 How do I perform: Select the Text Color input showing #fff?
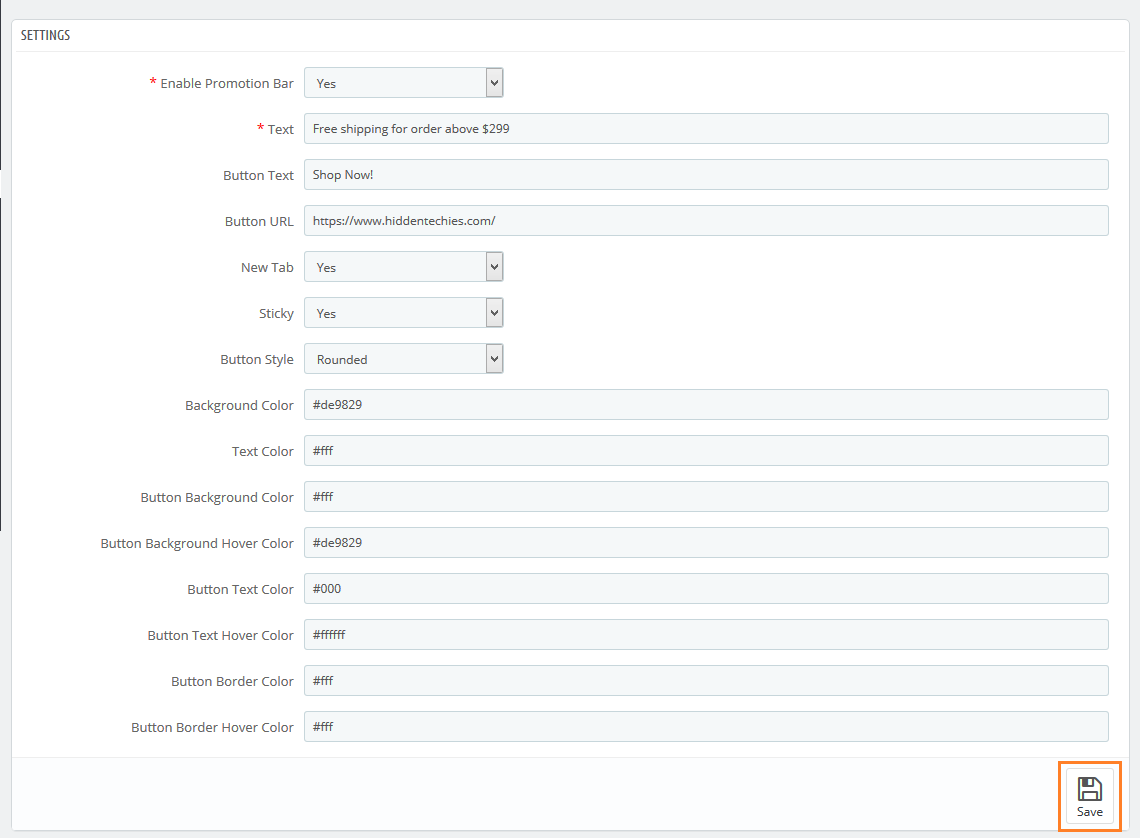tap(707, 450)
